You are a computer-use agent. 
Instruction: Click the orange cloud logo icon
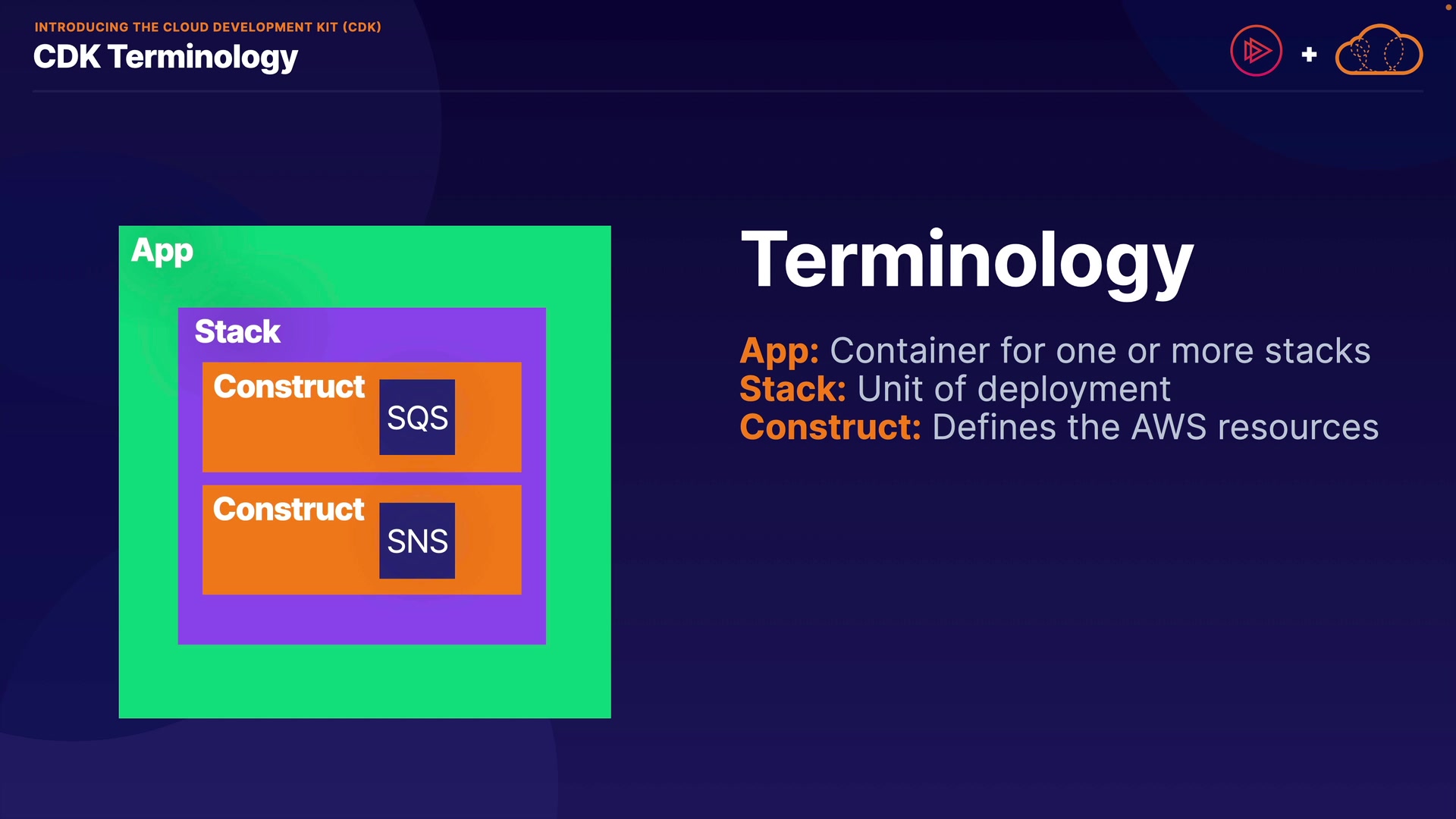[1378, 51]
